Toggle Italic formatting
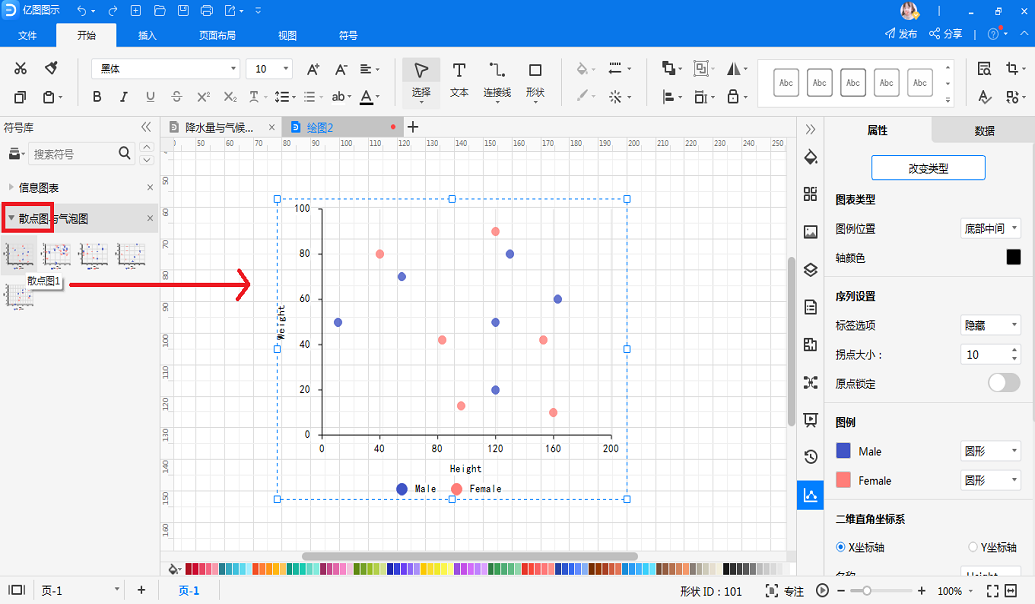 point(123,97)
